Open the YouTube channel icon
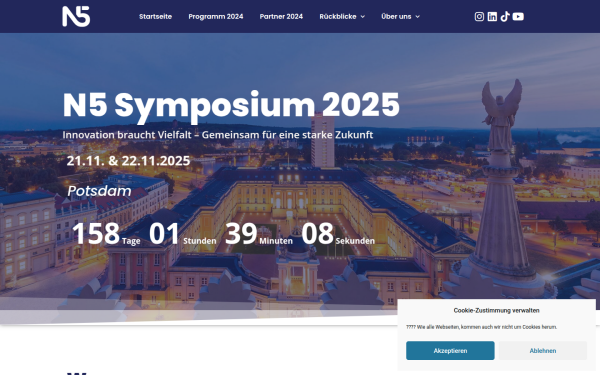Image resolution: width=600 pixels, height=375 pixels. (x=518, y=16)
